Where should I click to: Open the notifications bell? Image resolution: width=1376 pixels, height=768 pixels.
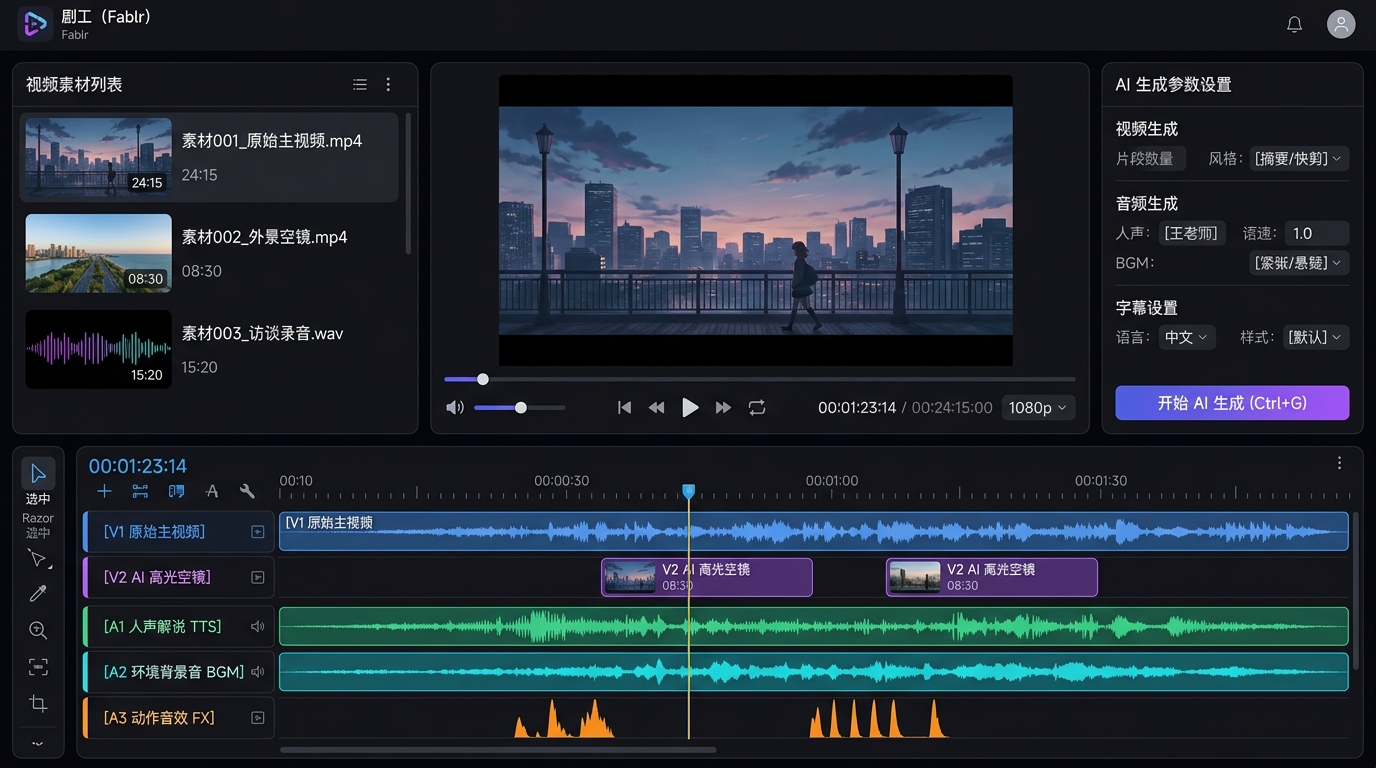pos(1294,24)
